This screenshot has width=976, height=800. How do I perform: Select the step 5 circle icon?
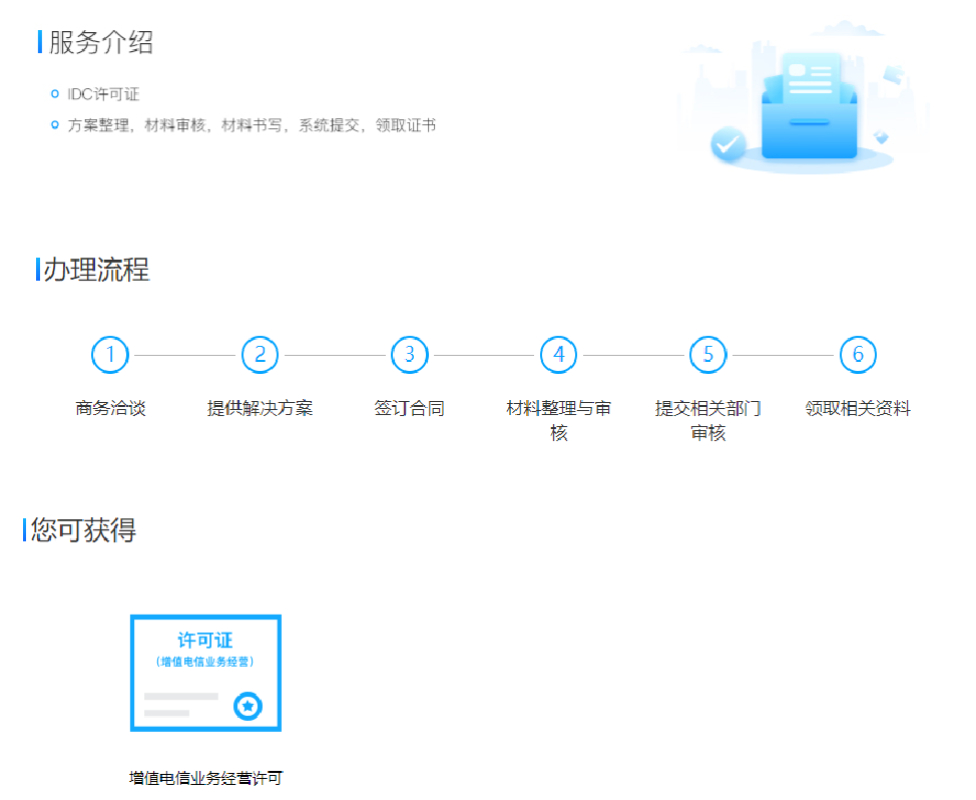click(x=708, y=355)
